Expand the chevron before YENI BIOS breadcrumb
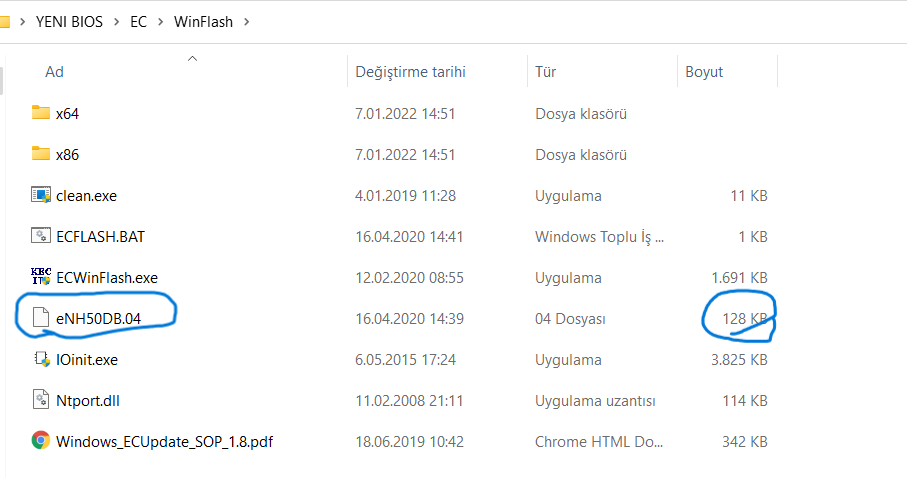907x478 pixels. (23, 22)
